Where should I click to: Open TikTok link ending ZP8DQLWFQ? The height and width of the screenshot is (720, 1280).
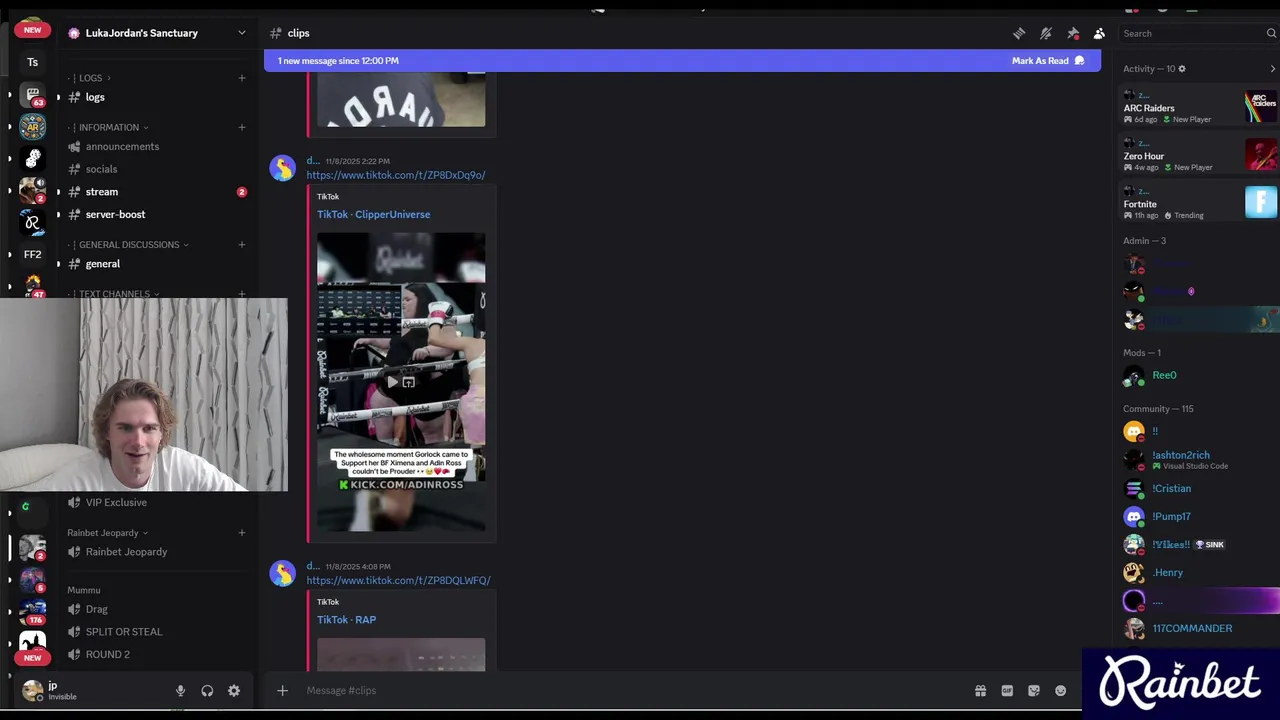[398, 580]
